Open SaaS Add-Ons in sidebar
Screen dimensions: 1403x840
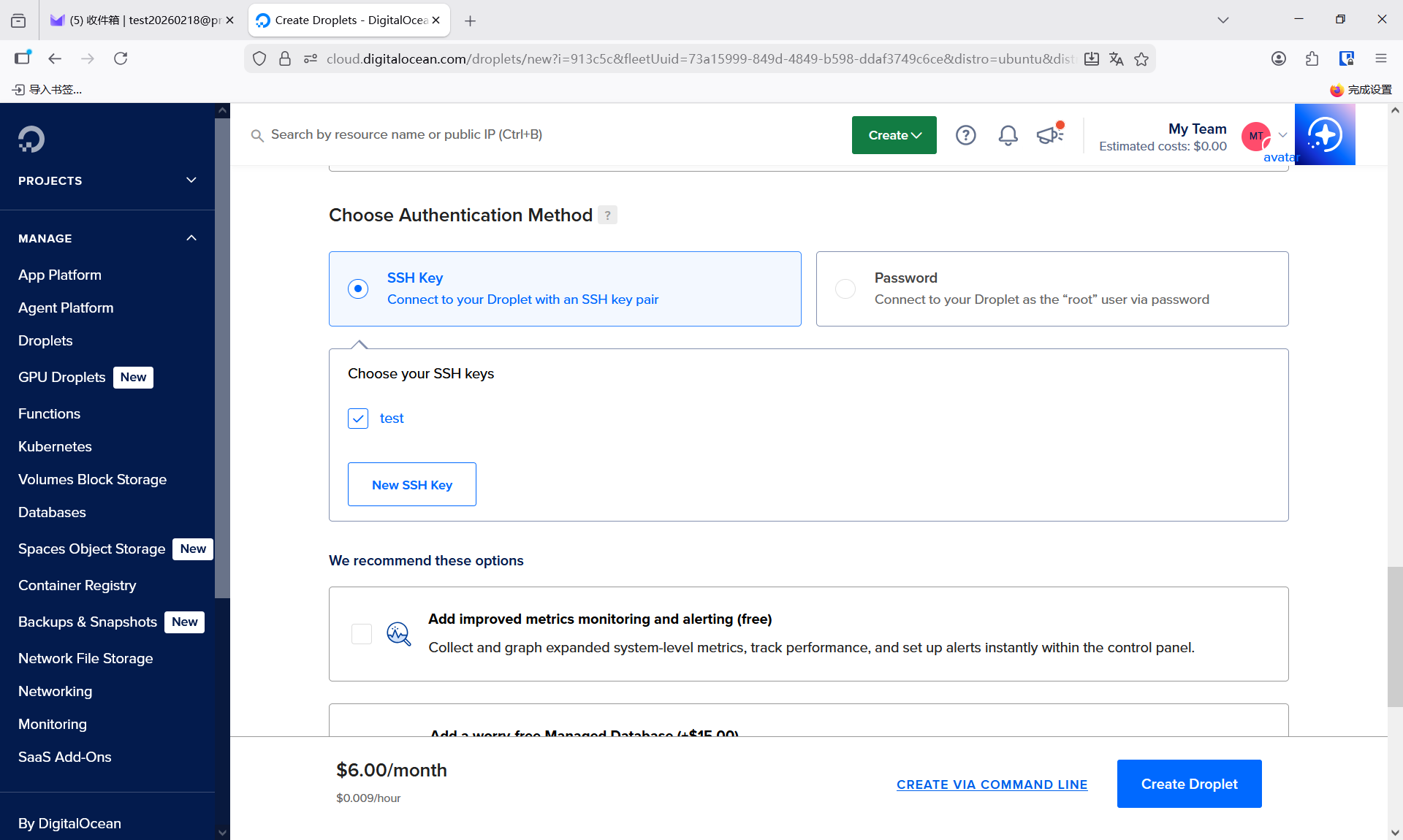click(x=65, y=757)
